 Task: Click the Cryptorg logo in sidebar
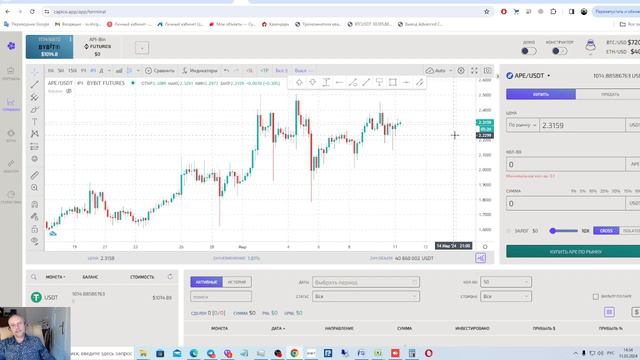(x=11, y=46)
